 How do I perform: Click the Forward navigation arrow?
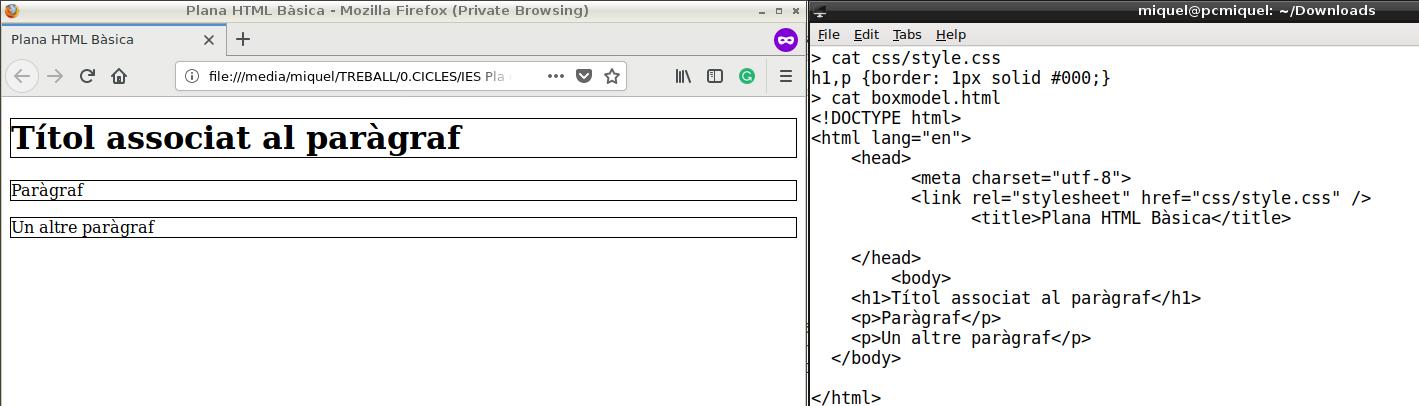(56, 76)
